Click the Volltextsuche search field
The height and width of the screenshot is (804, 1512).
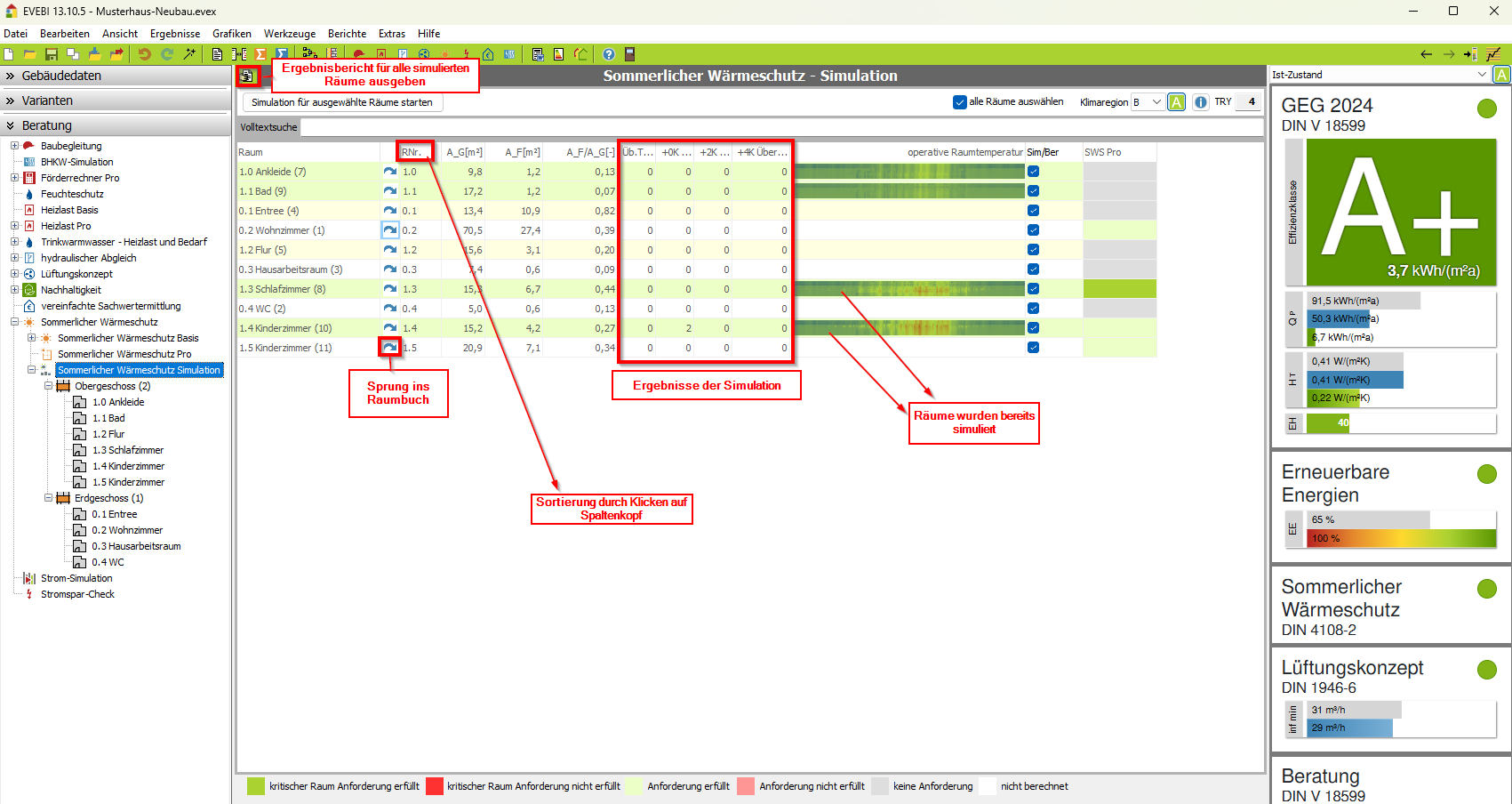[780, 127]
